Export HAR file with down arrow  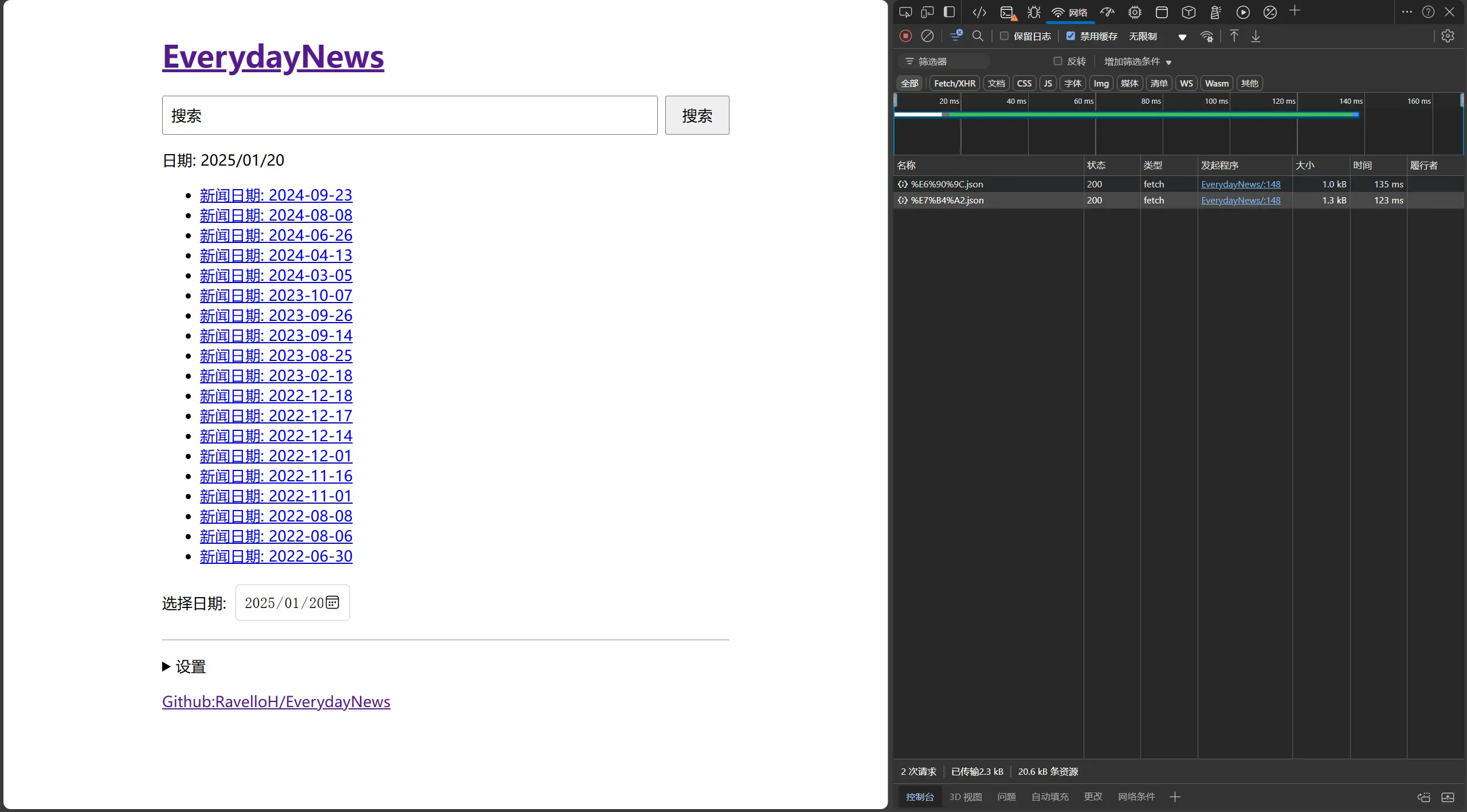coord(1256,36)
